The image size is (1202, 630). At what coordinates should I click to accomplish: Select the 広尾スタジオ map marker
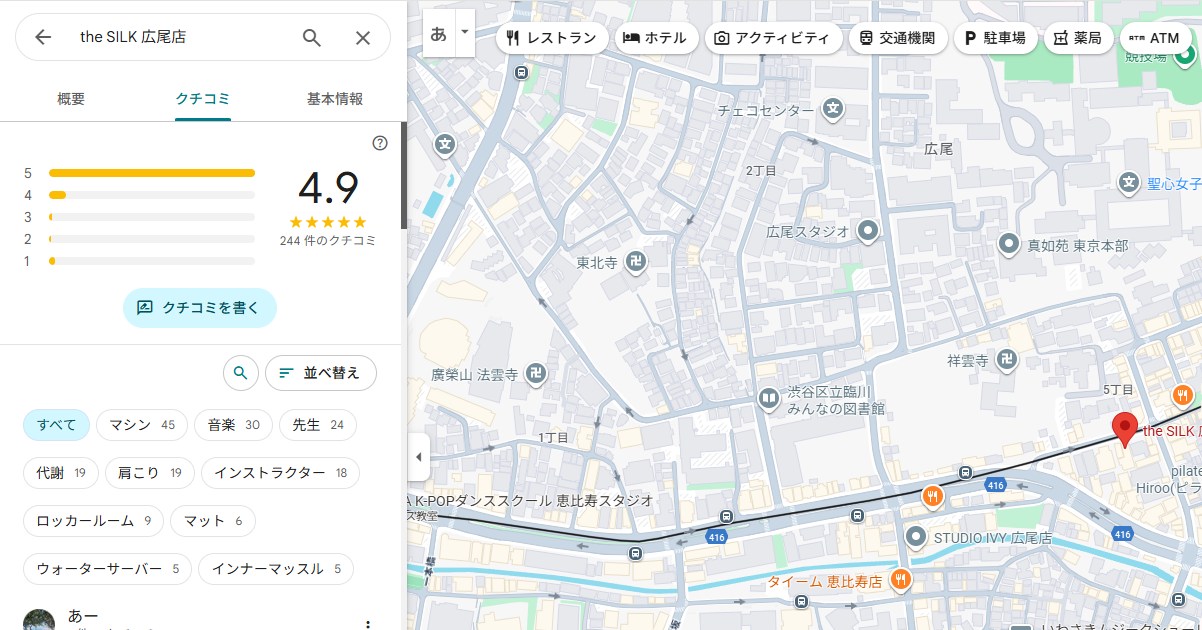869,231
